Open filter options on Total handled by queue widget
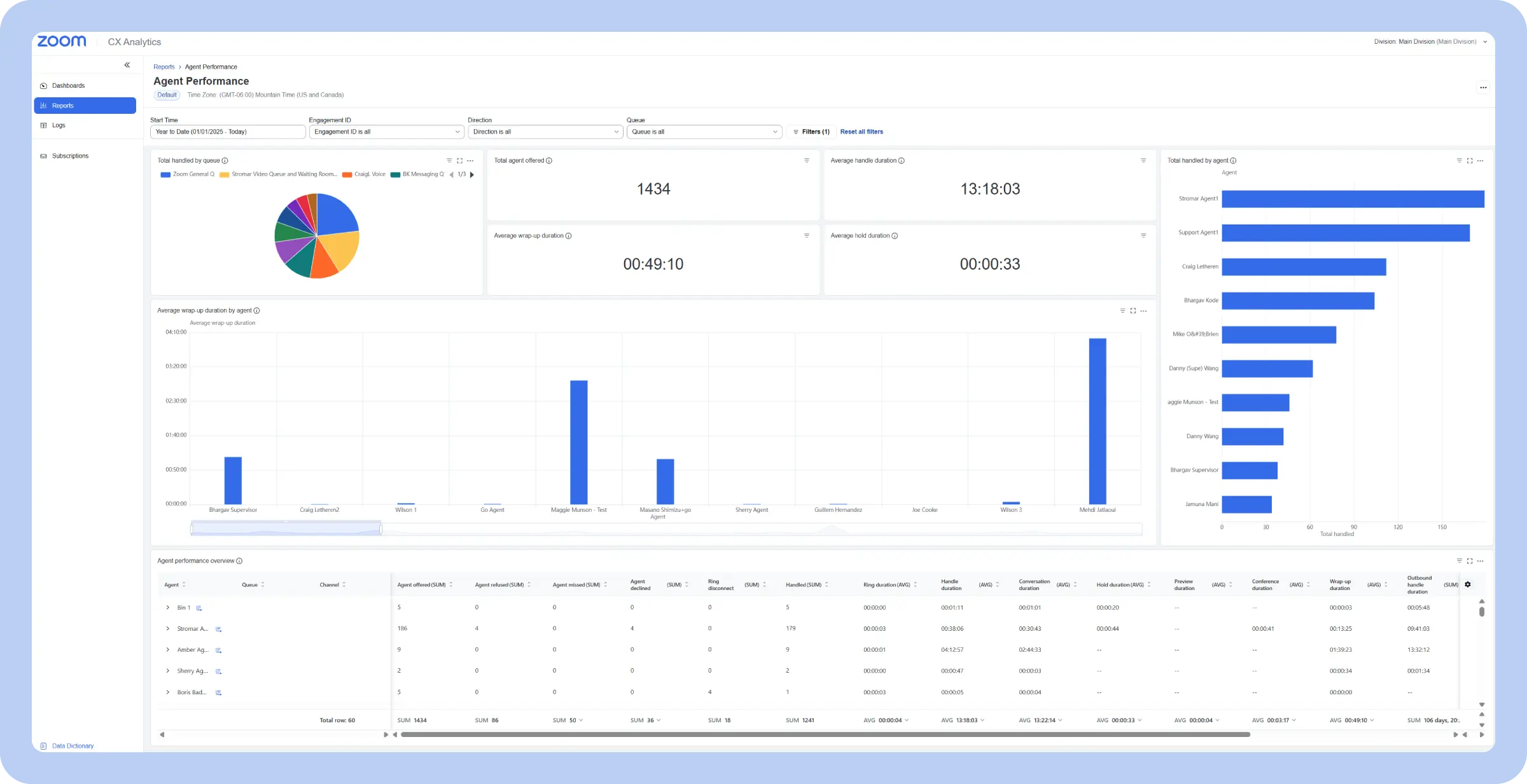1527x784 pixels. pos(449,160)
